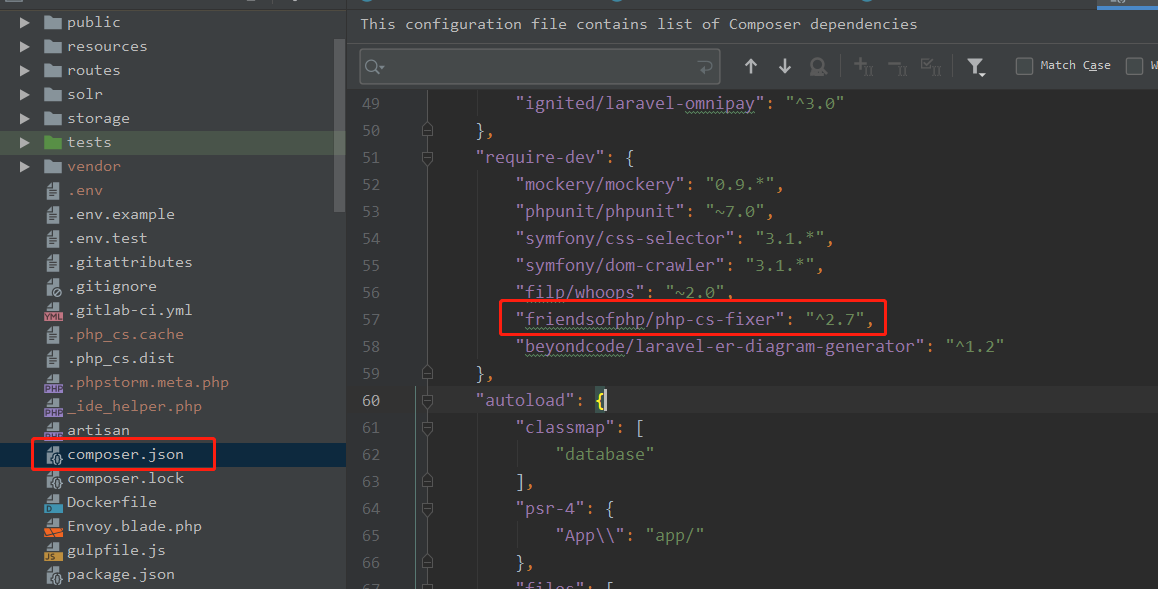Collapse the autoload block fold marker
This screenshot has height=589, width=1158.
click(x=427, y=400)
